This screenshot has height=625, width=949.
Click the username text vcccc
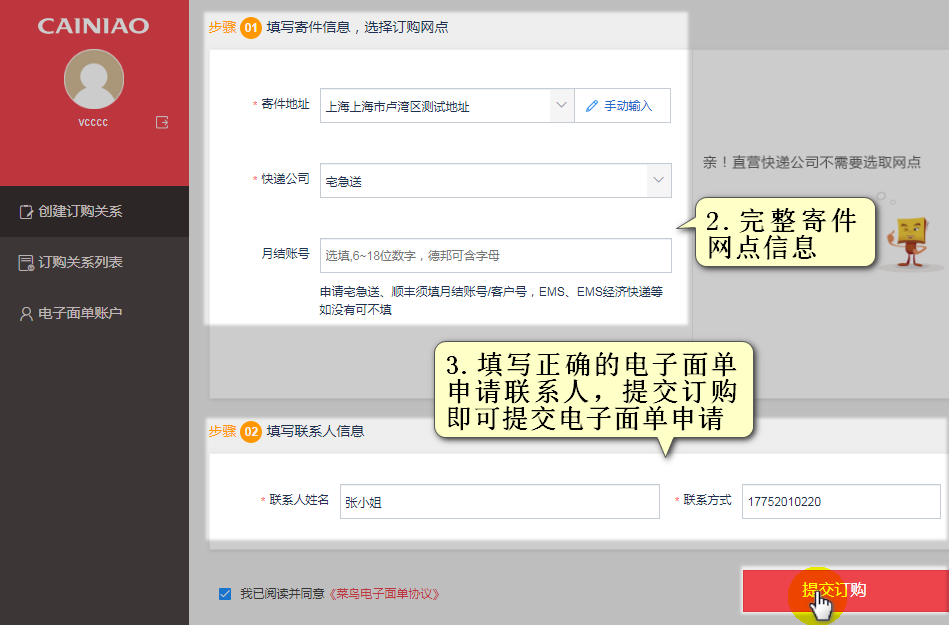(x=93, y=122)
